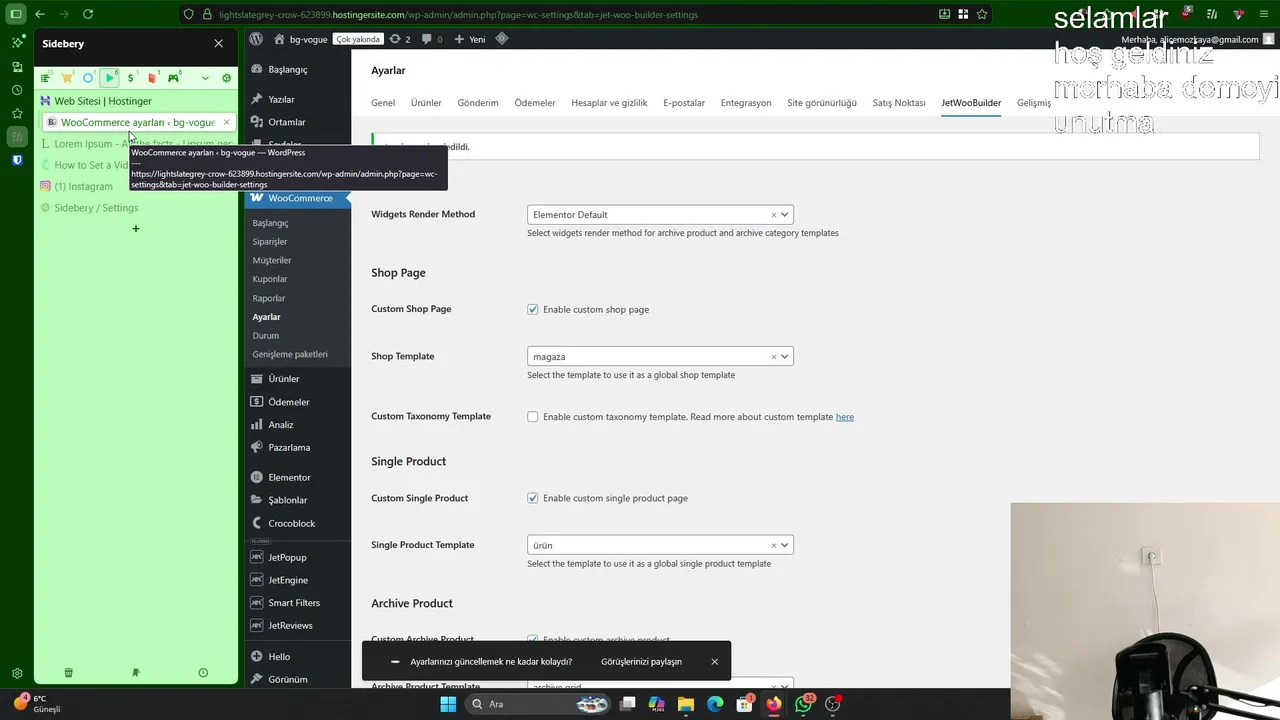
Task: Open the Widgets Render Method dropdown
Action: [x=660, y=215]
